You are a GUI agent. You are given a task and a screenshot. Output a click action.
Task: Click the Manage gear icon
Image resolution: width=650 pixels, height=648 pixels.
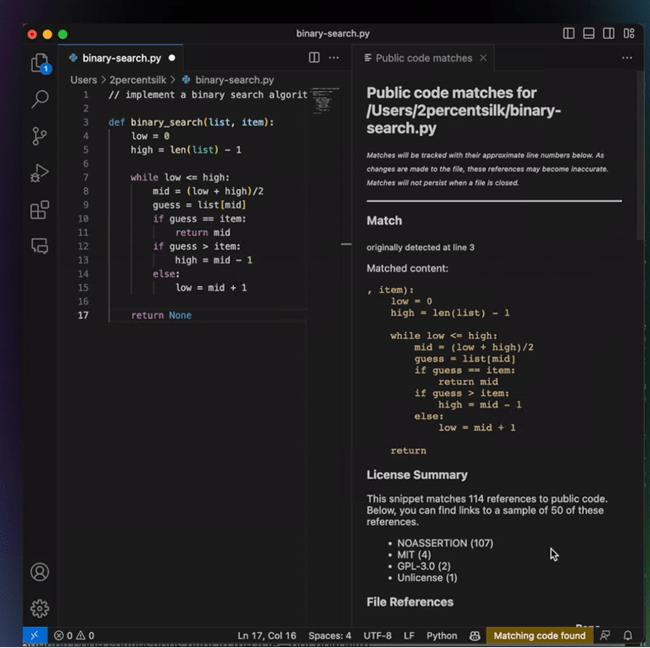point(40,608)
